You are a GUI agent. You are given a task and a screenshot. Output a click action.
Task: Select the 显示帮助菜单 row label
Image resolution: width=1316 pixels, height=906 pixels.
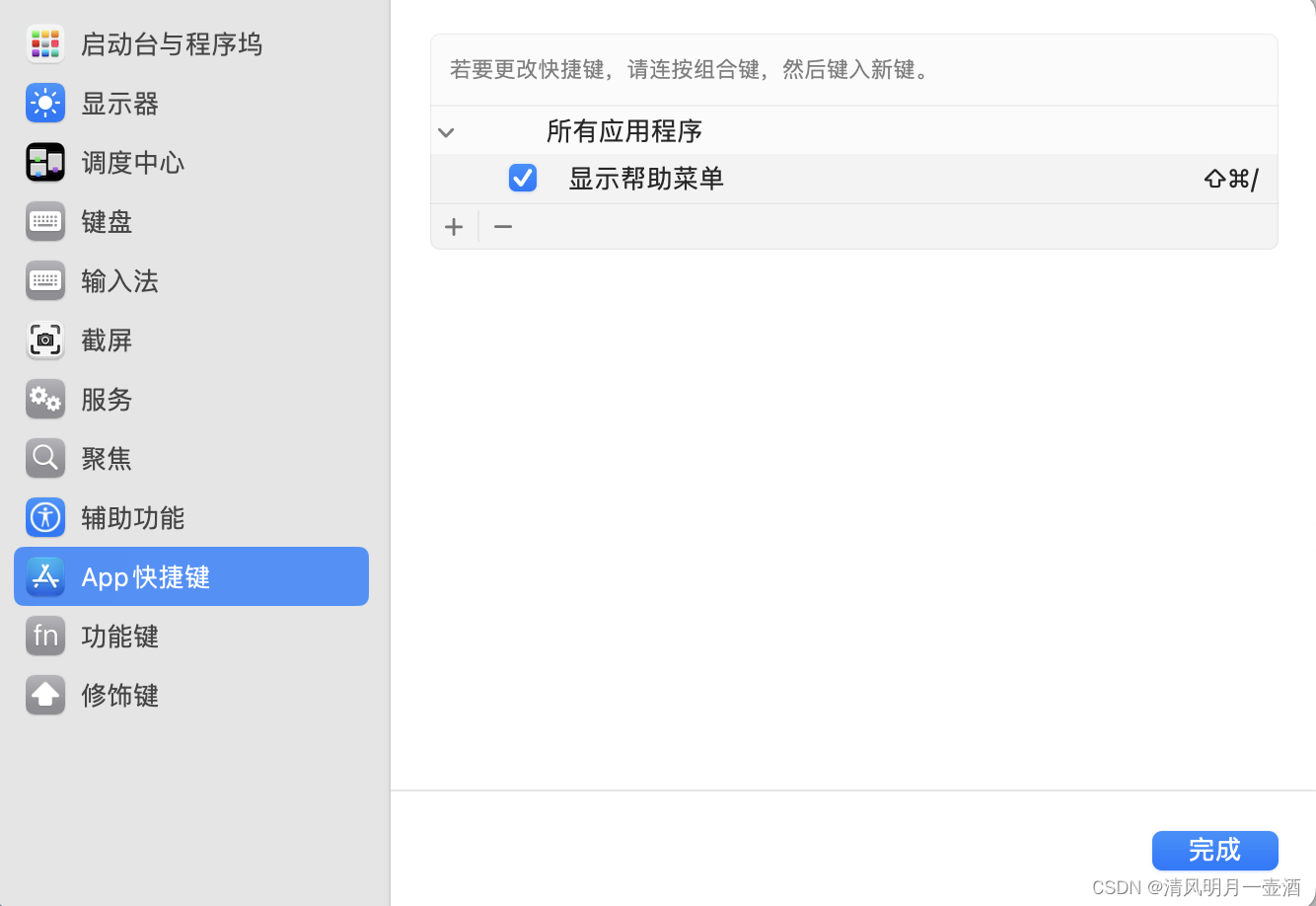646,179
